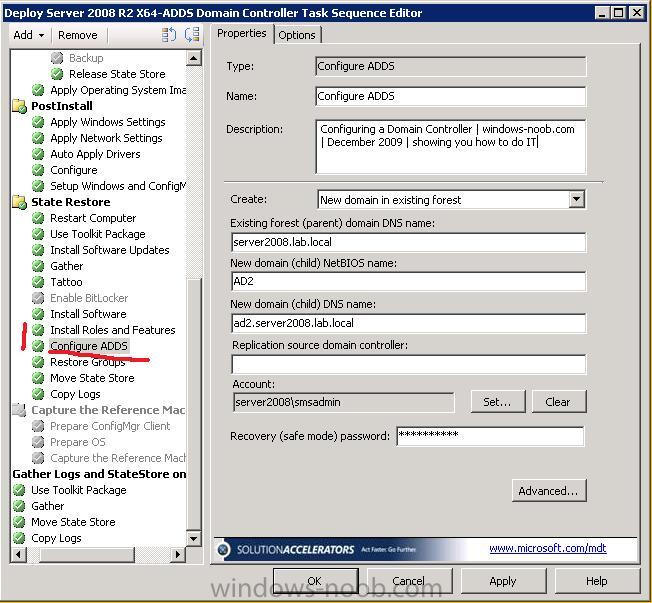Click the check icon beside Tattoo step
The width and height of the screenshot is (652, 603).
[38, 282]
